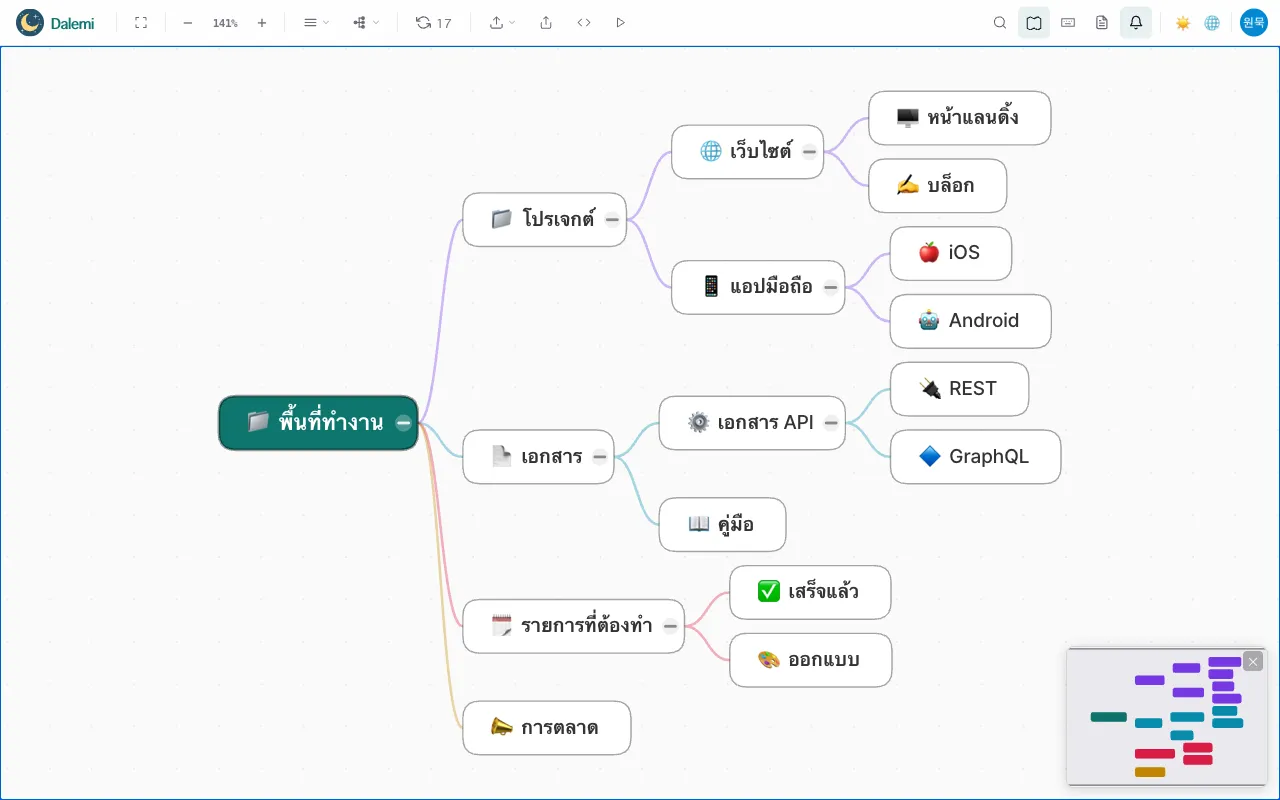The width and height of the screenshot is (1280, 800).
Task: Open the language globe icon
Action: click(1212, 22)
